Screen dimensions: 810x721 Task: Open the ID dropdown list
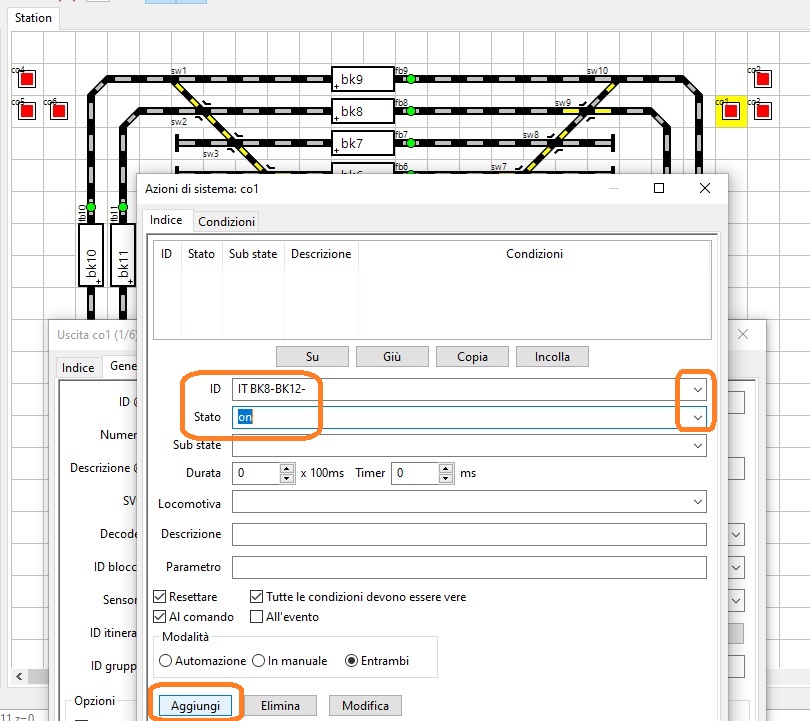[x=698, y=389]
